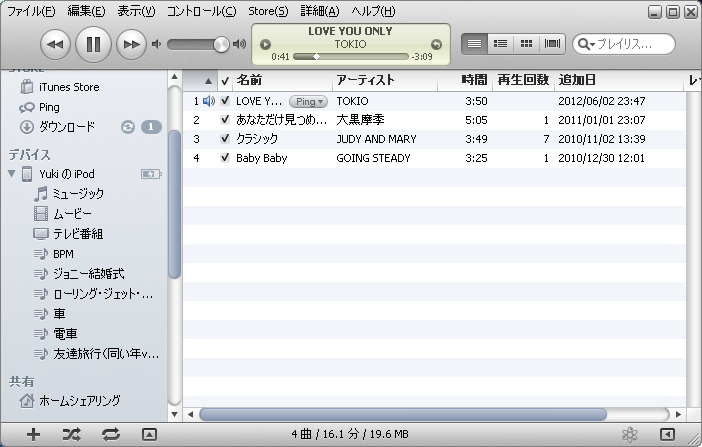Click the download refresh icon
The image size is (702, 447).
pyautogui.click(x=128, y=127)
